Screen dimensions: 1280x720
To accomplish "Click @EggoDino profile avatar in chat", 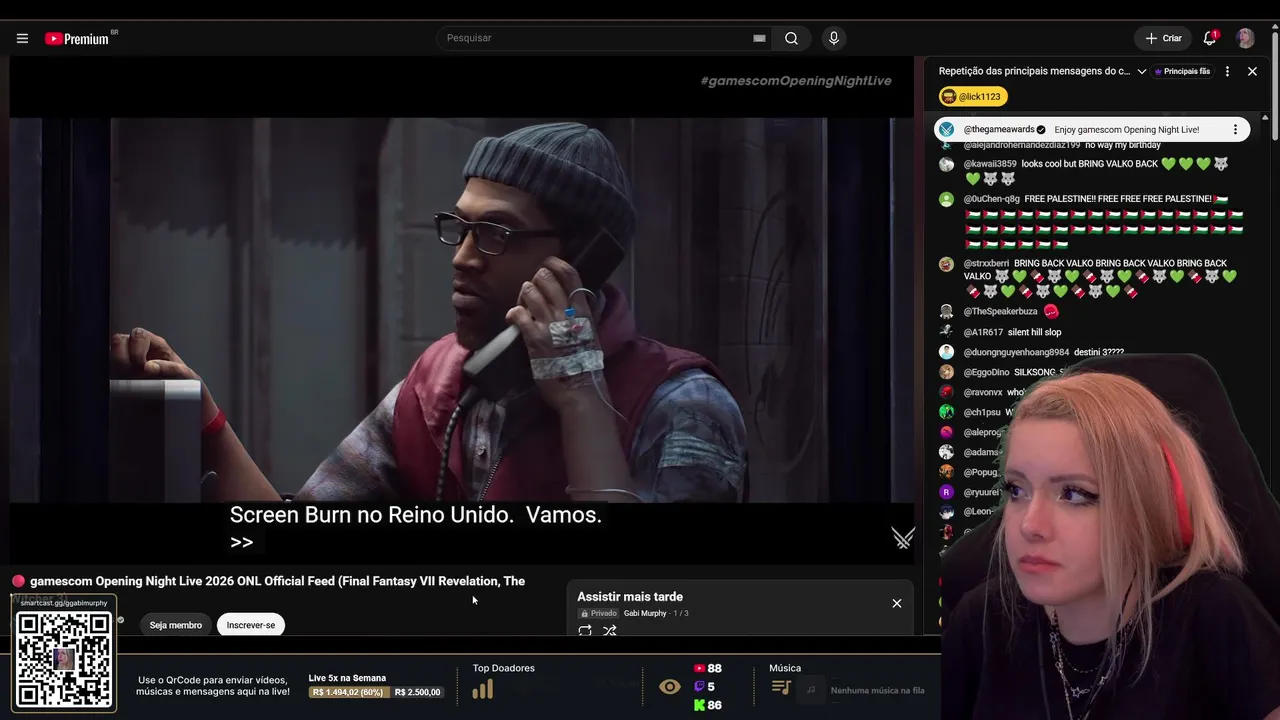I will pyautogui.click(x=946, y=372).
